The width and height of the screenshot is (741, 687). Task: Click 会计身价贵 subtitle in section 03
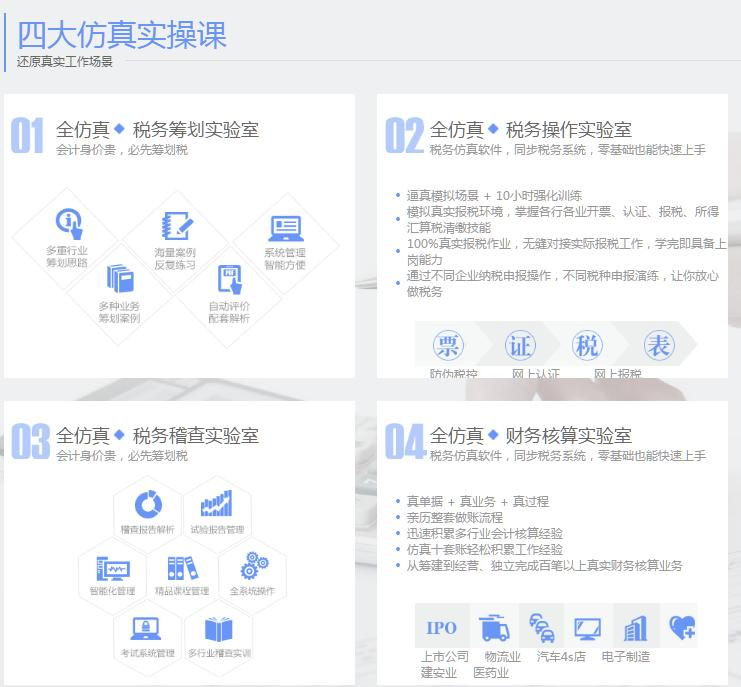122,456
